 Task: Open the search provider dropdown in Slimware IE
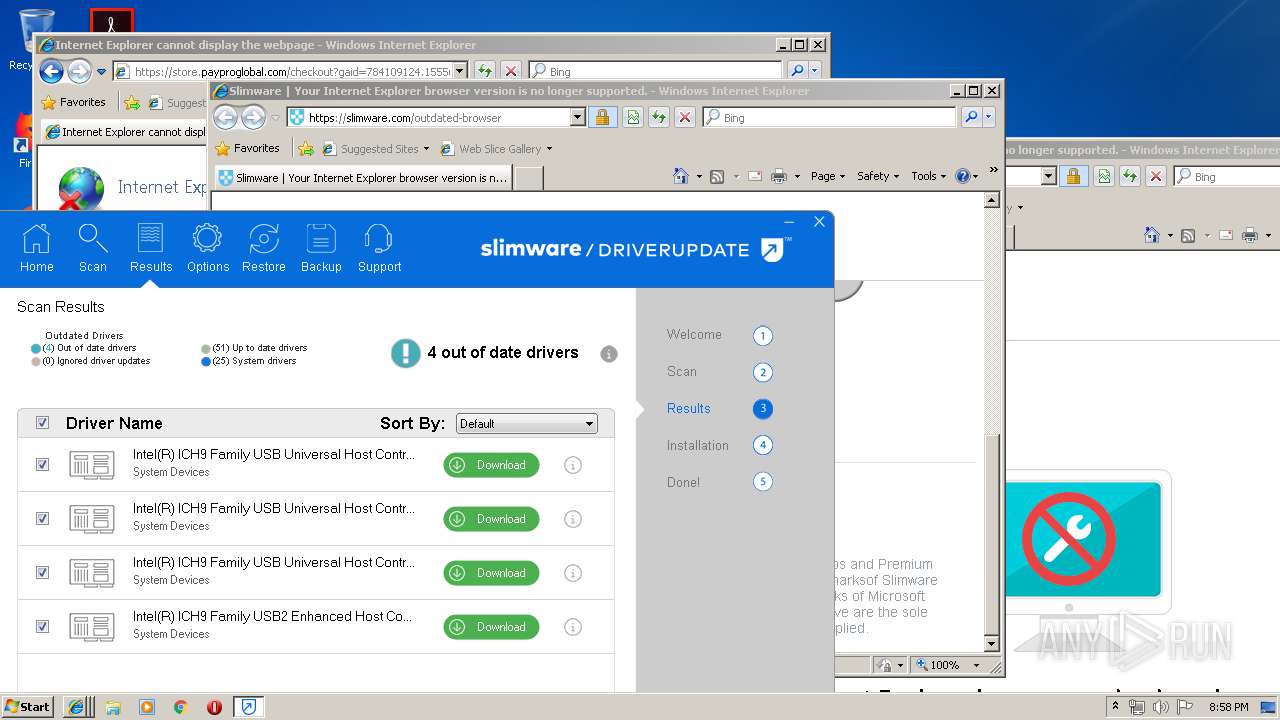(x=988, y=118)
